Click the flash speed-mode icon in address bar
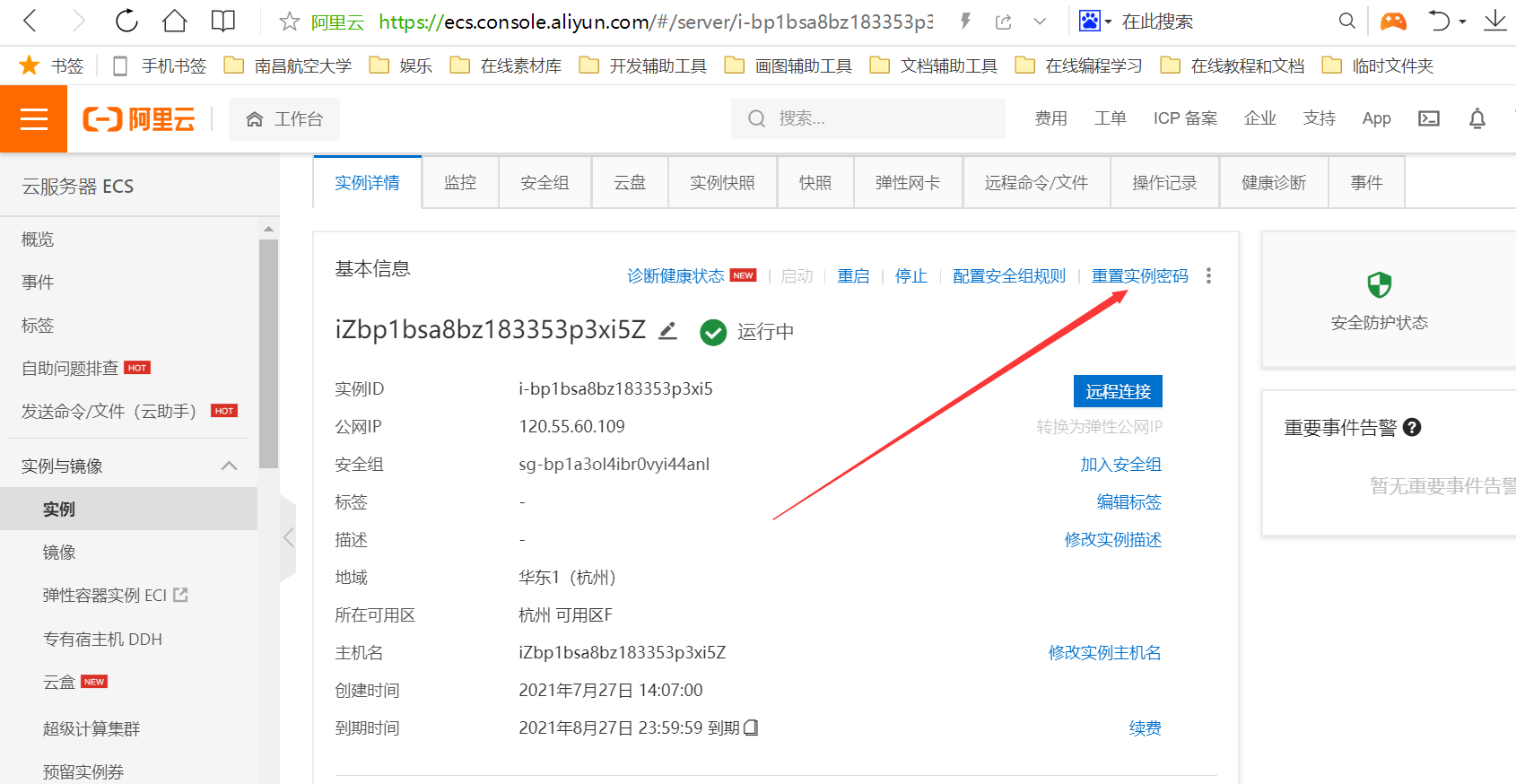 965,22
